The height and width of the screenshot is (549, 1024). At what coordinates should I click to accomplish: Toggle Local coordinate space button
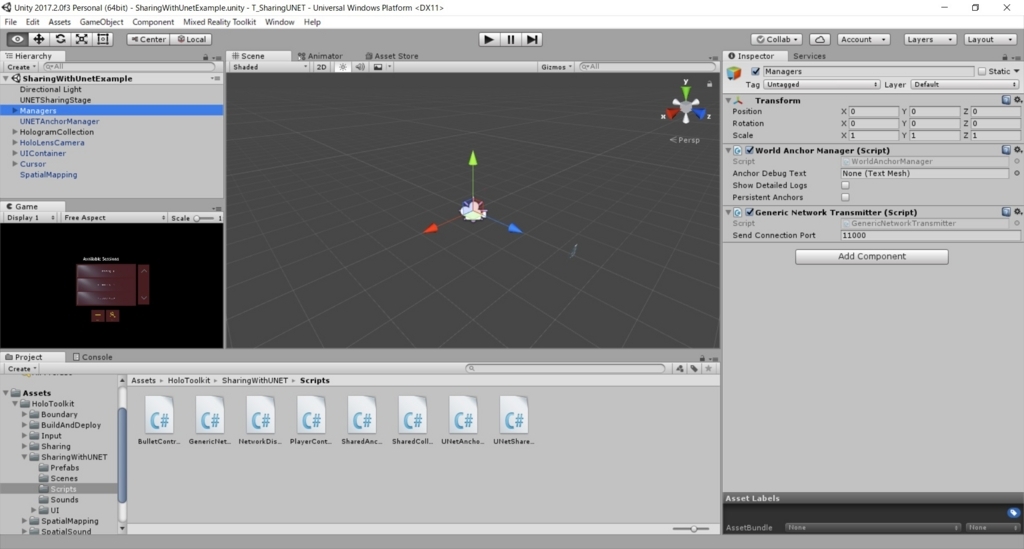coord(192,39)
